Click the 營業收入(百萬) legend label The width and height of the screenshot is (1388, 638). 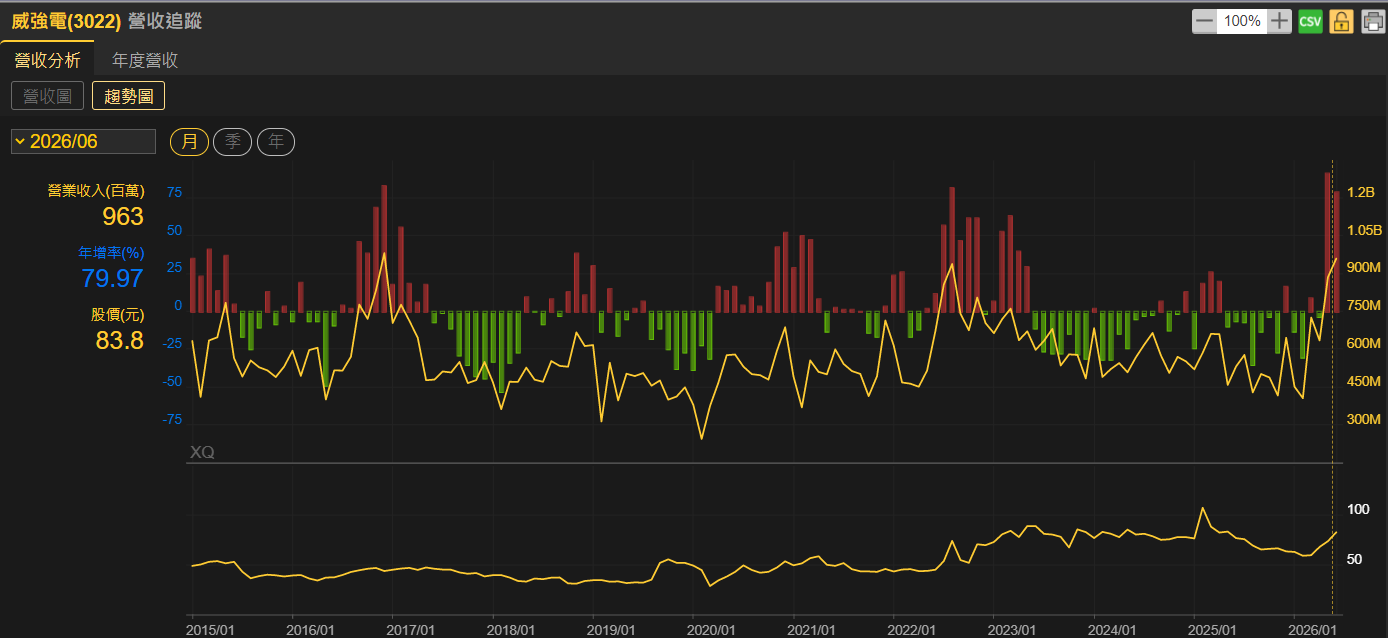[96, 191]
